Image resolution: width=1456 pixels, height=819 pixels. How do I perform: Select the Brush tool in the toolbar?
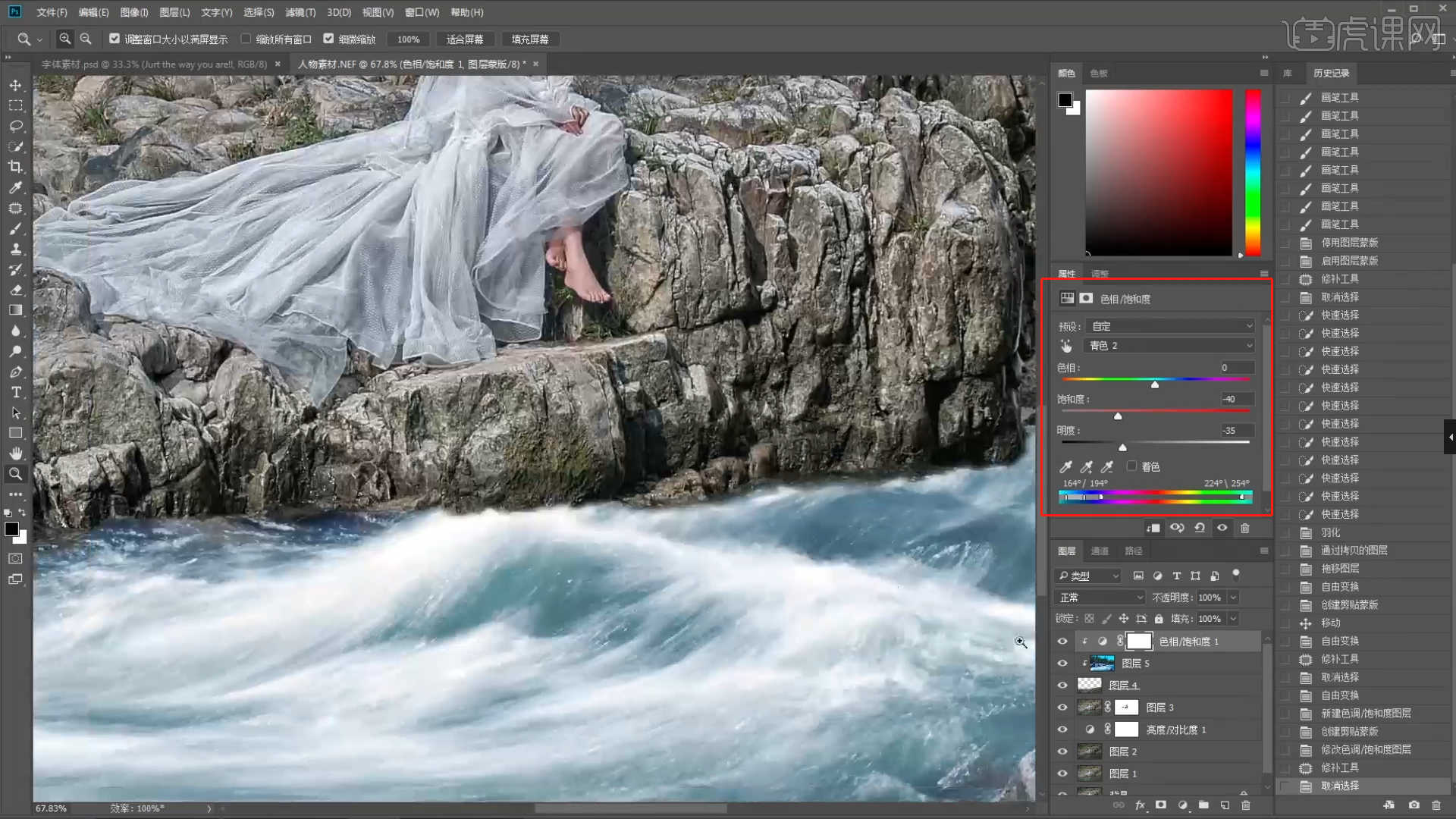pyautogui.click(x=15, y=228)
